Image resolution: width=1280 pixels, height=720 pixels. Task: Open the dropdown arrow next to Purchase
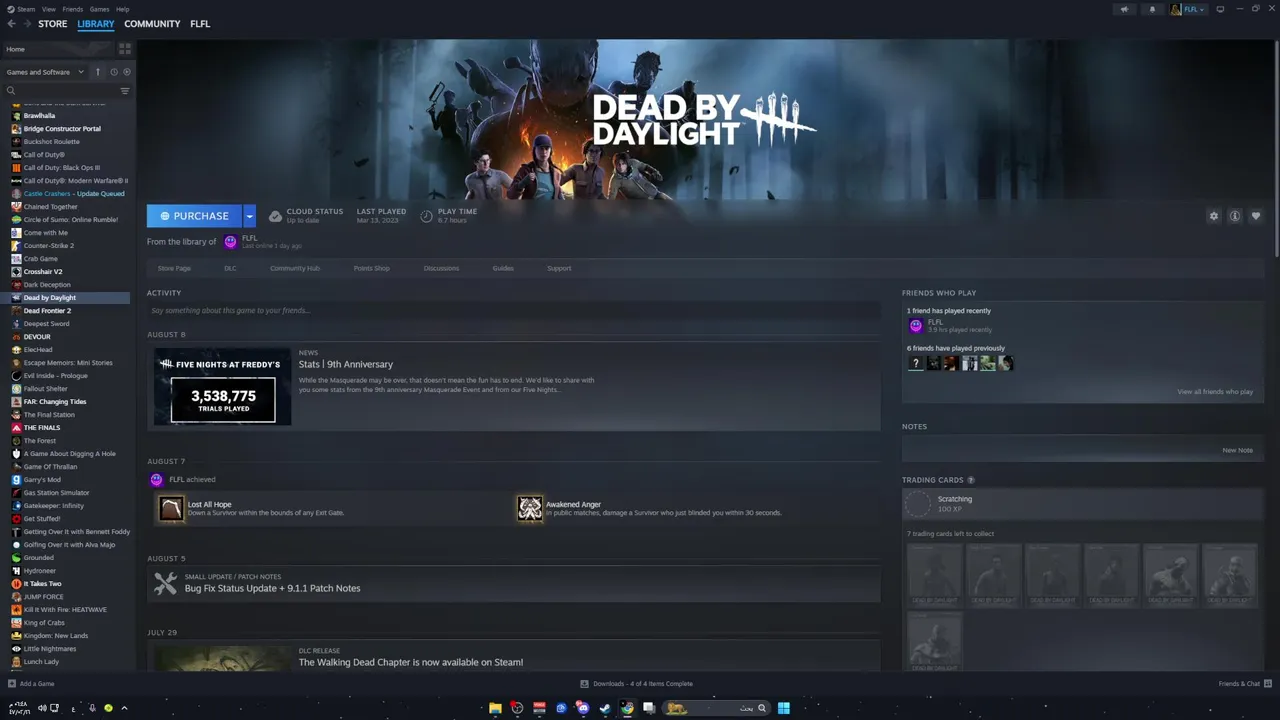249,216
